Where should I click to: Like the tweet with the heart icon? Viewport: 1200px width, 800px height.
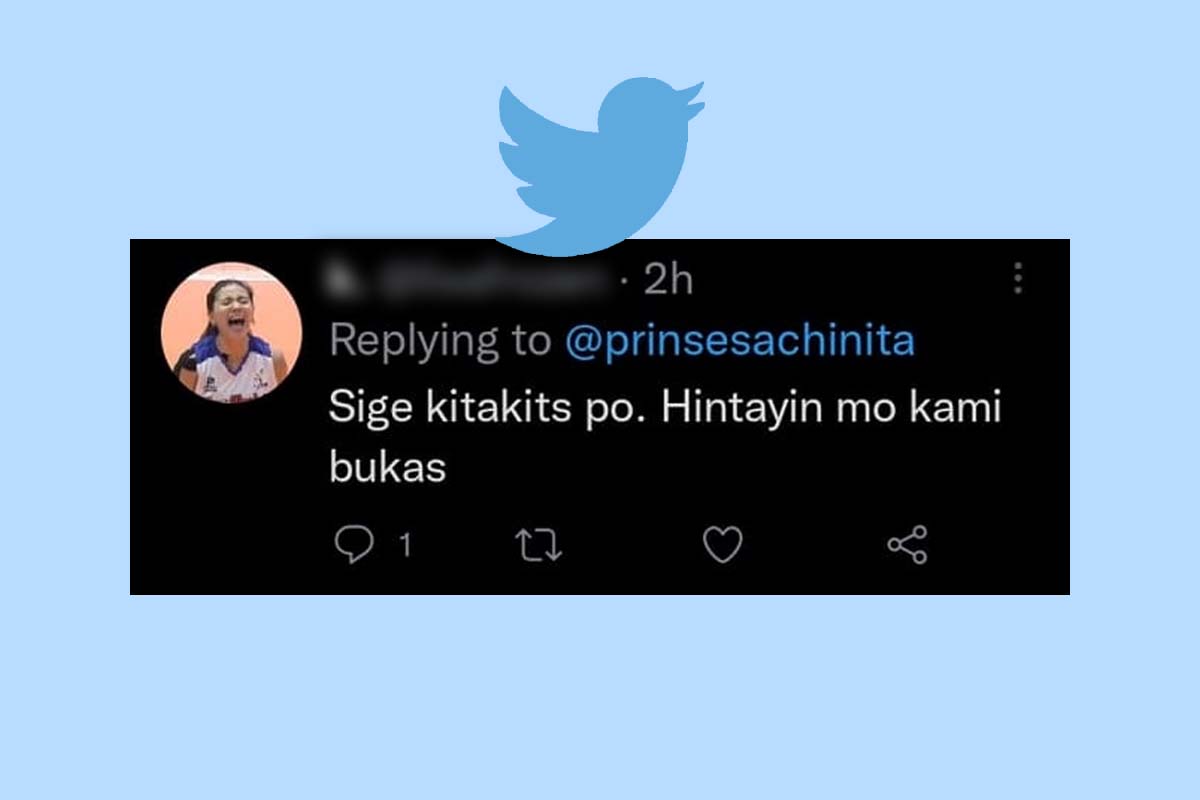coord(723,545)
